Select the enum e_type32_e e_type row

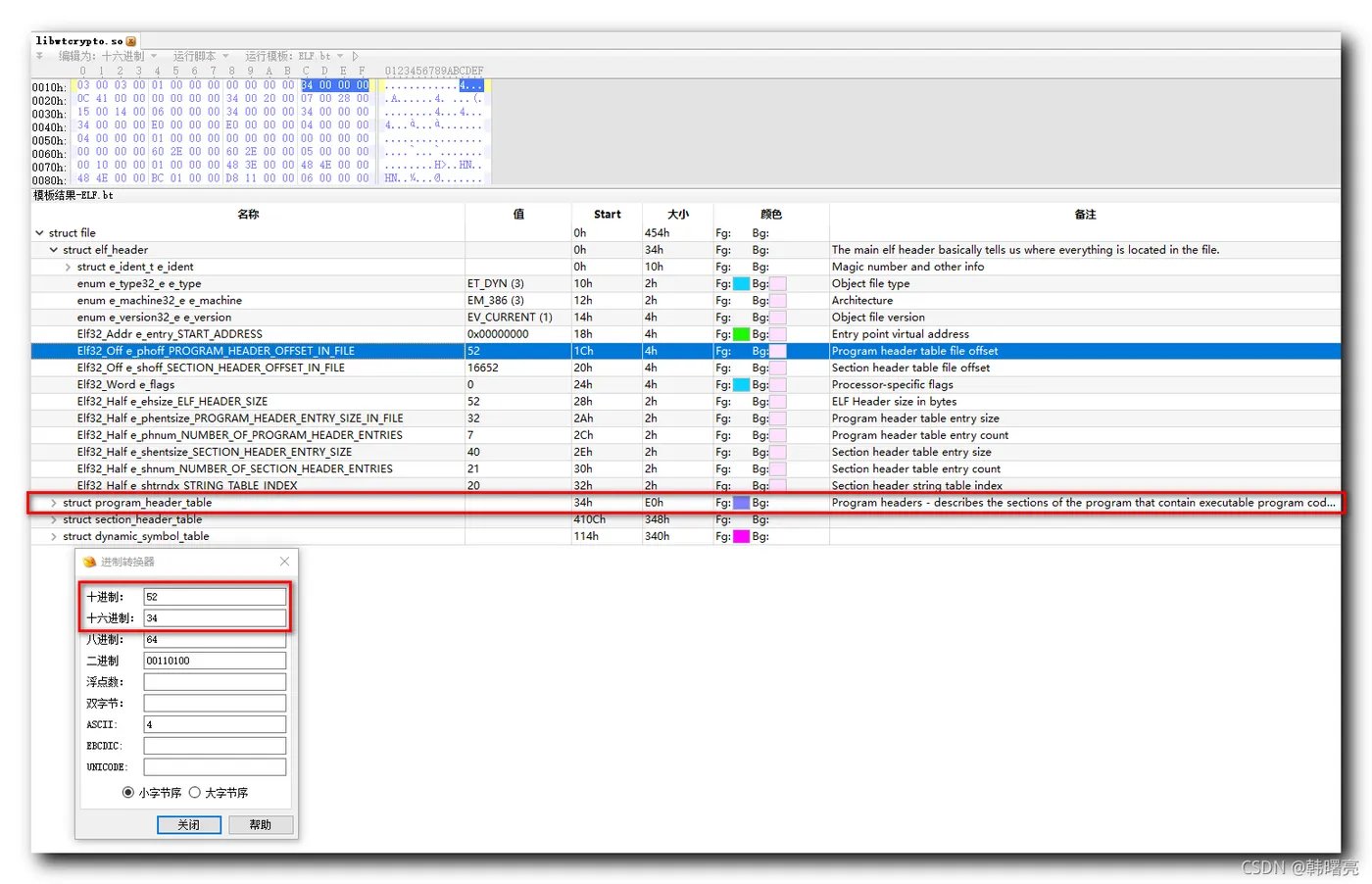[x=686, y=283]
